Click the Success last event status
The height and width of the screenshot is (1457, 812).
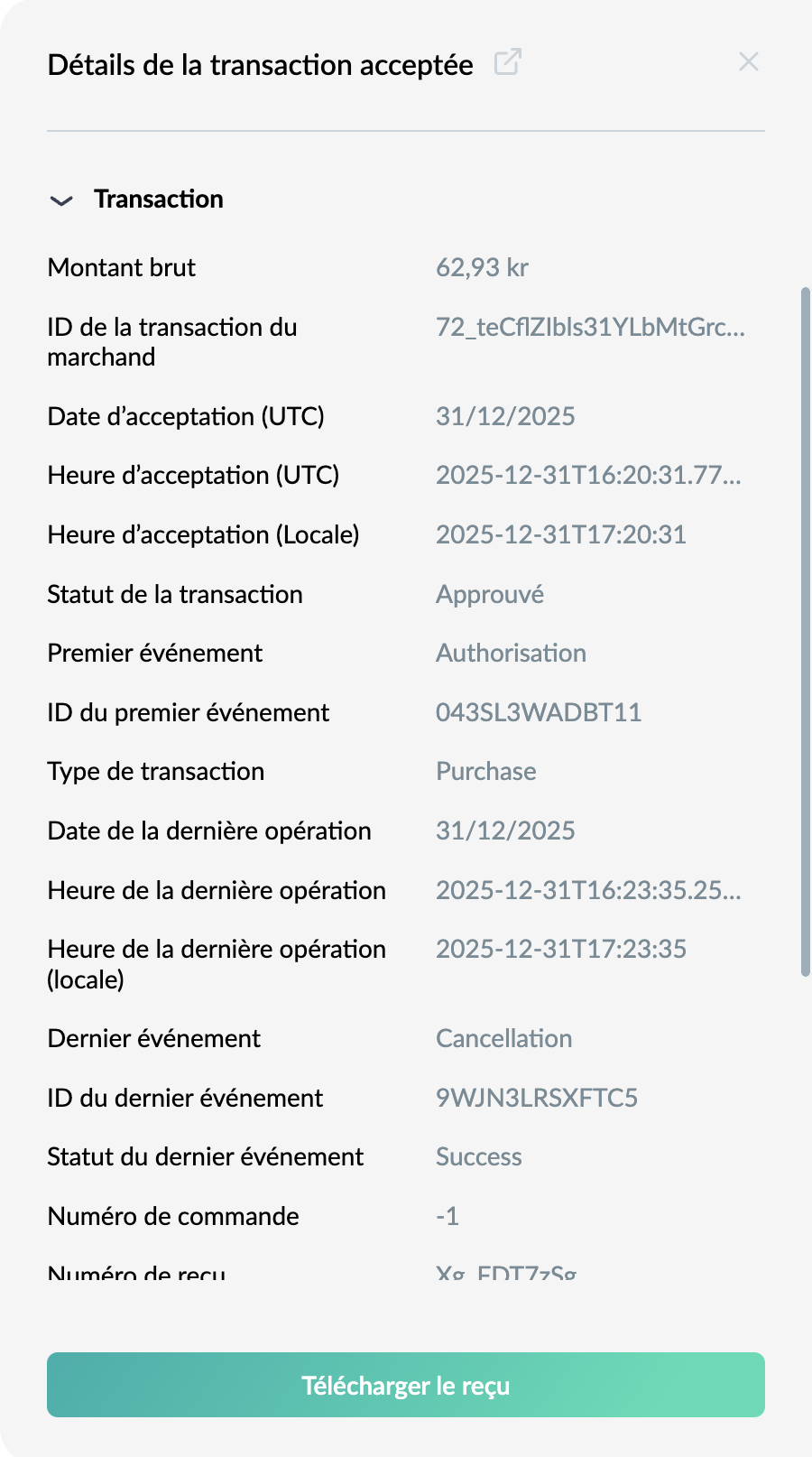click(x=479, y=1157)
